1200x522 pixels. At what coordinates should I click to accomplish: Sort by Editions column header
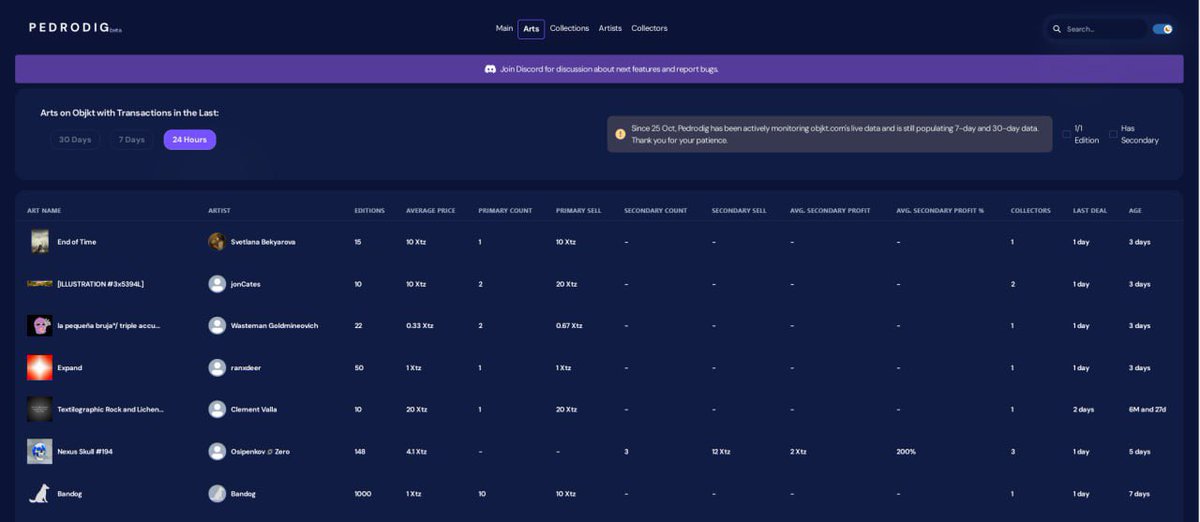pyautogui.click(x=369, y=211)
